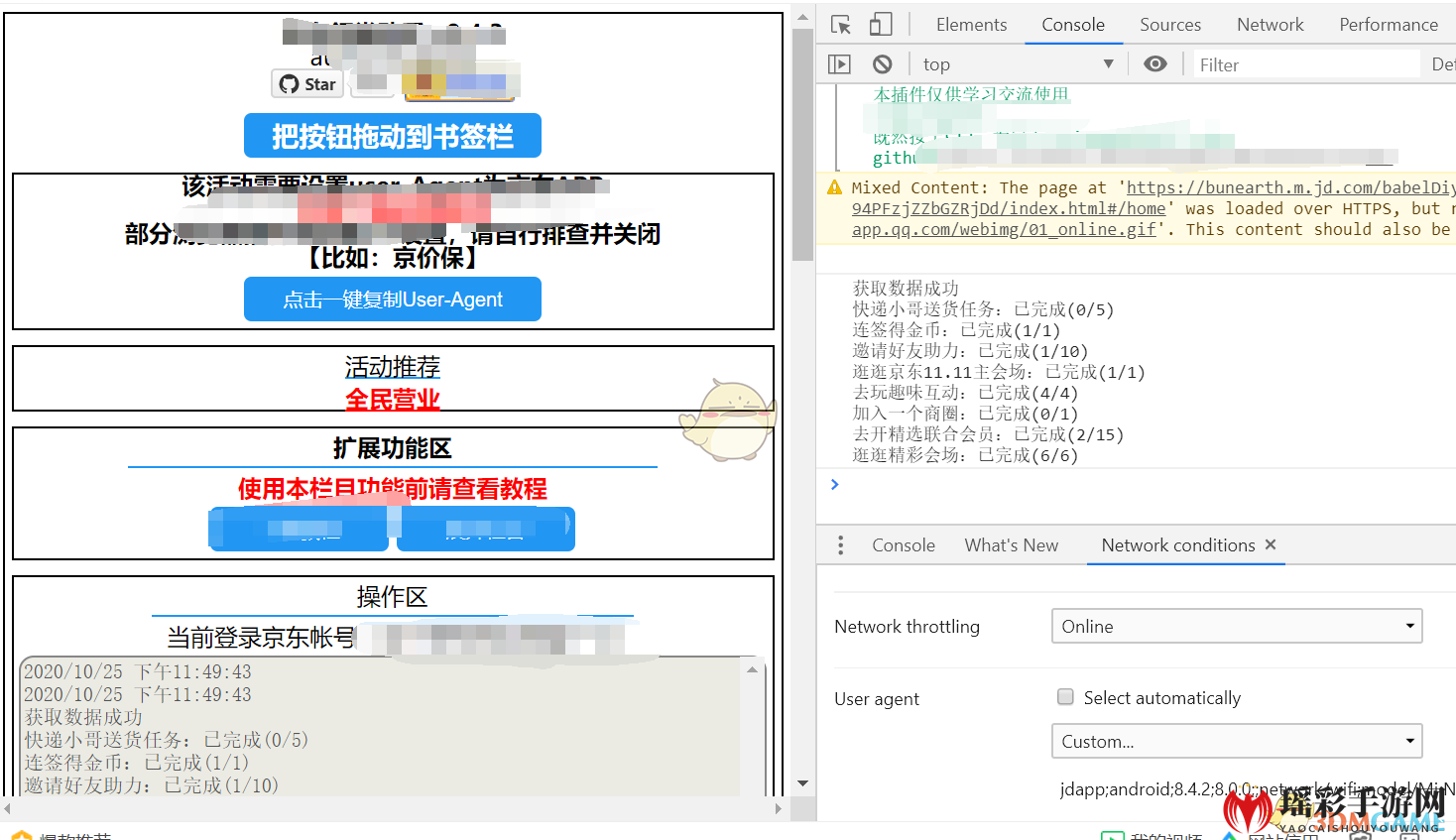The width and height of the screenshot is (1456, 840).
Task: Click the page vertical scrollbar thumb
Action: coord(802,147)
